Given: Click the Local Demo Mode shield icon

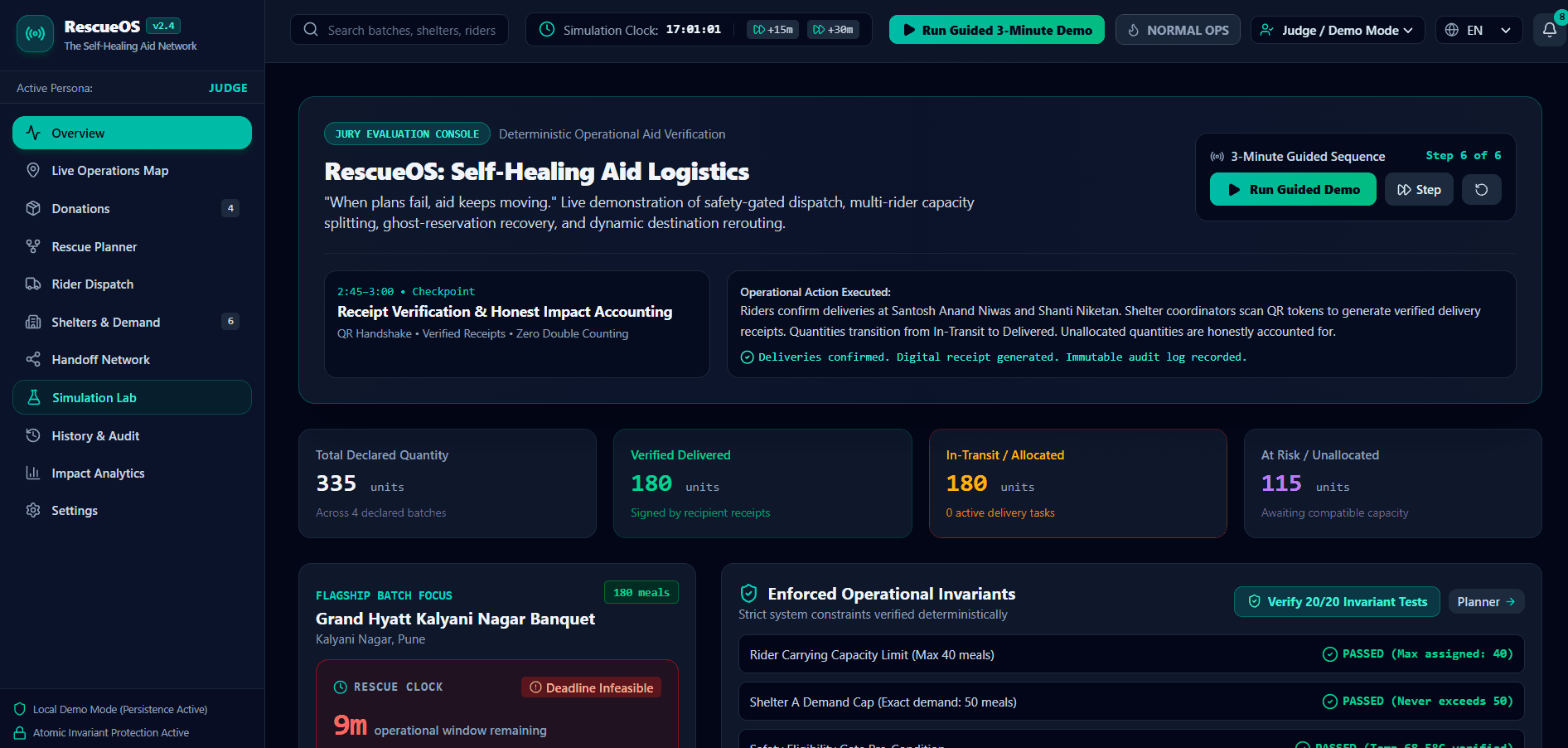Looking at the screenshot, I should coord(20,709).
